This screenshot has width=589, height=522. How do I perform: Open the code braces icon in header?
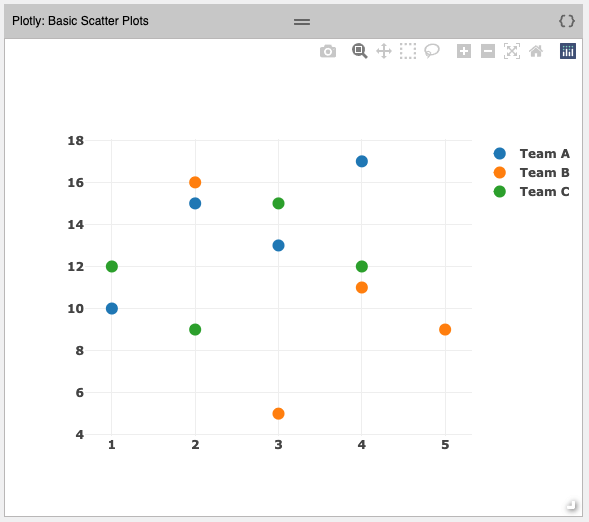[x=567, y=21]
